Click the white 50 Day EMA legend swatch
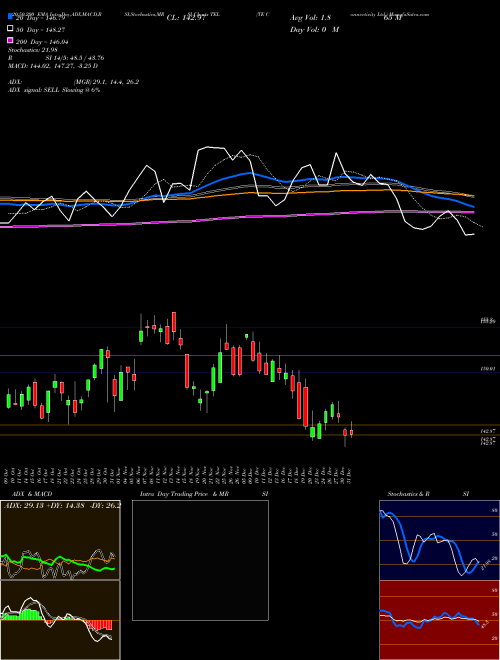This screenshot has height=660, width=500. [10, 29]
